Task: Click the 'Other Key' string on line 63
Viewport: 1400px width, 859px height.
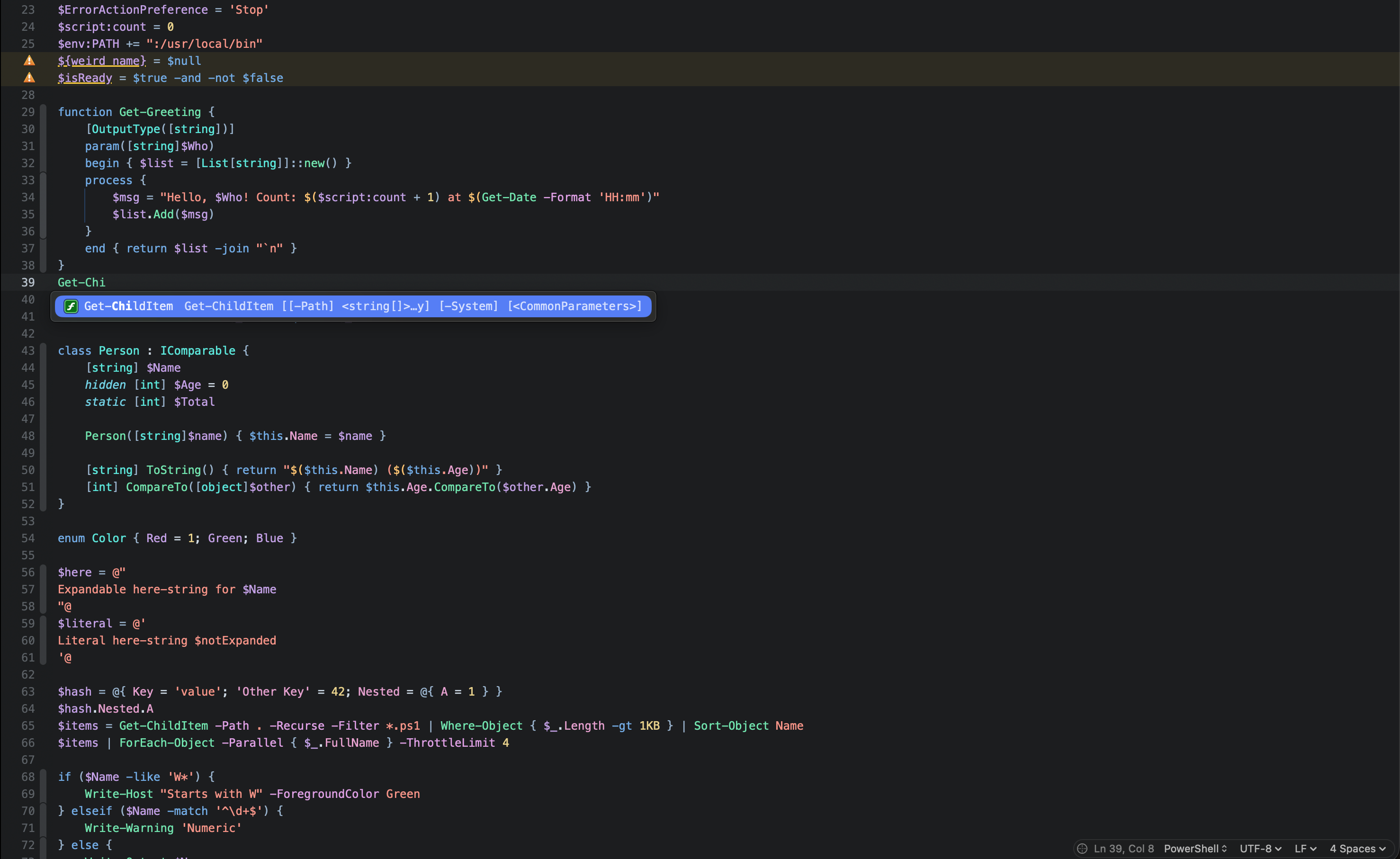Action: 273,691
